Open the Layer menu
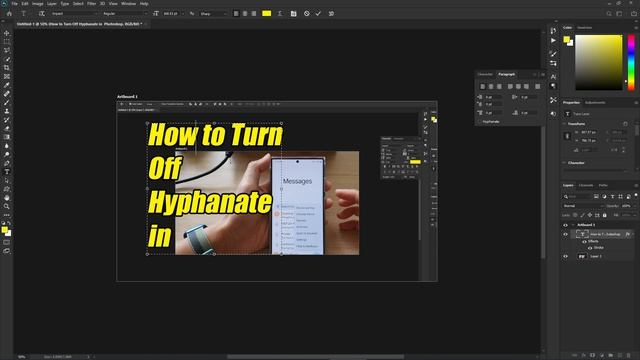Screen dimensions: 640x360 tap(52, 4)
